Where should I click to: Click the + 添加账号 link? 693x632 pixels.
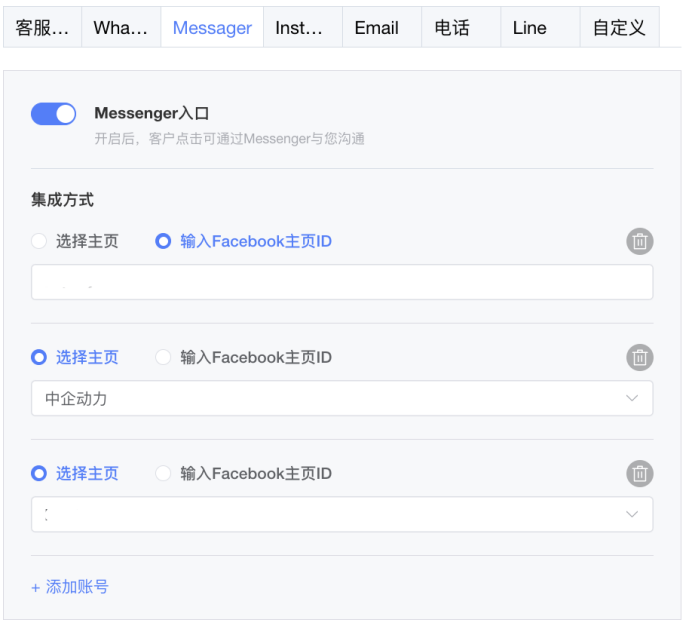(70, 587)
